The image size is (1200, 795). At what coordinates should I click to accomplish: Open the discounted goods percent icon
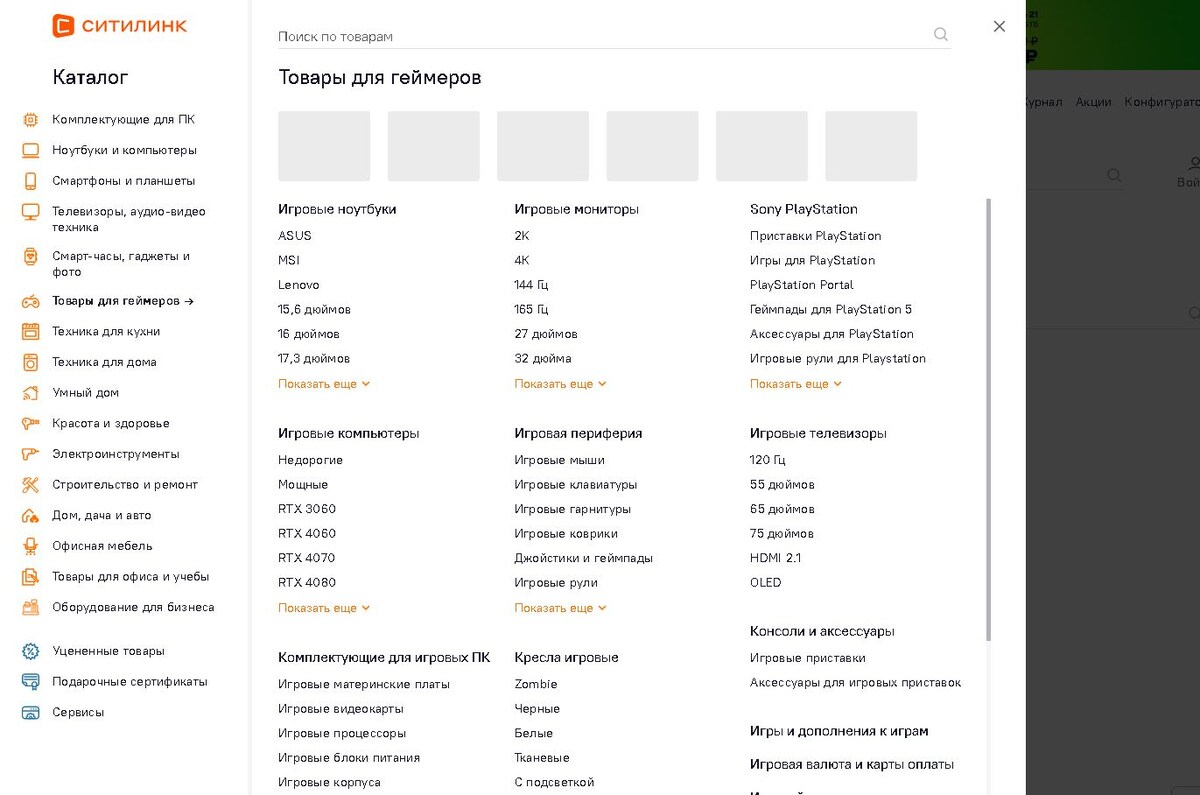(x=31, y=652)
